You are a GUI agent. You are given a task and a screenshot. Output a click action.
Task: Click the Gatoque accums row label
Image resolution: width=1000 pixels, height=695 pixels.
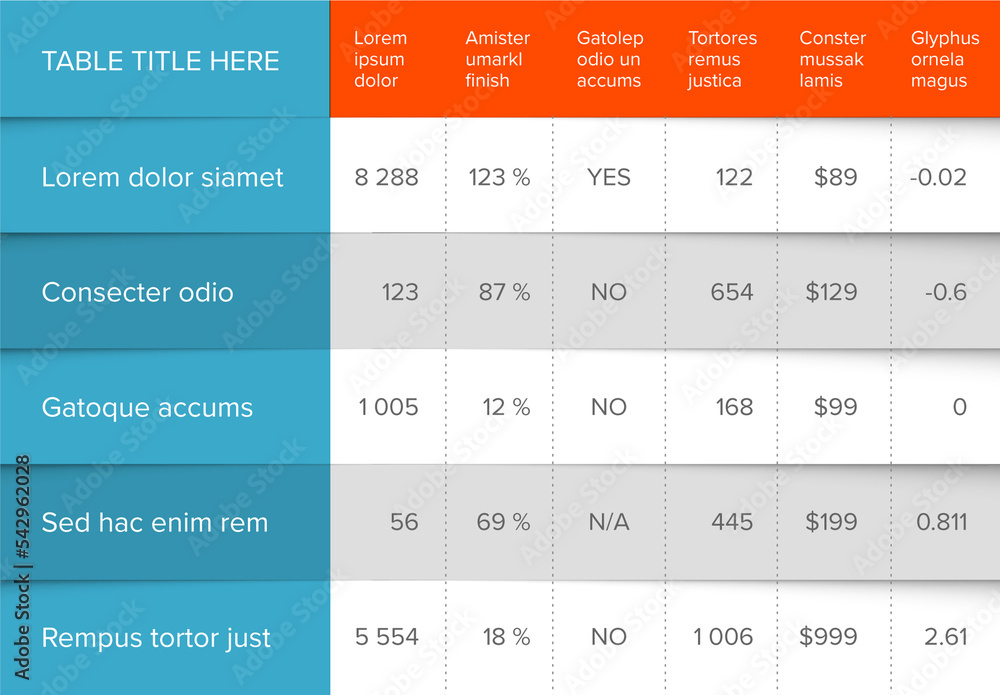click(x=147, y=407)
